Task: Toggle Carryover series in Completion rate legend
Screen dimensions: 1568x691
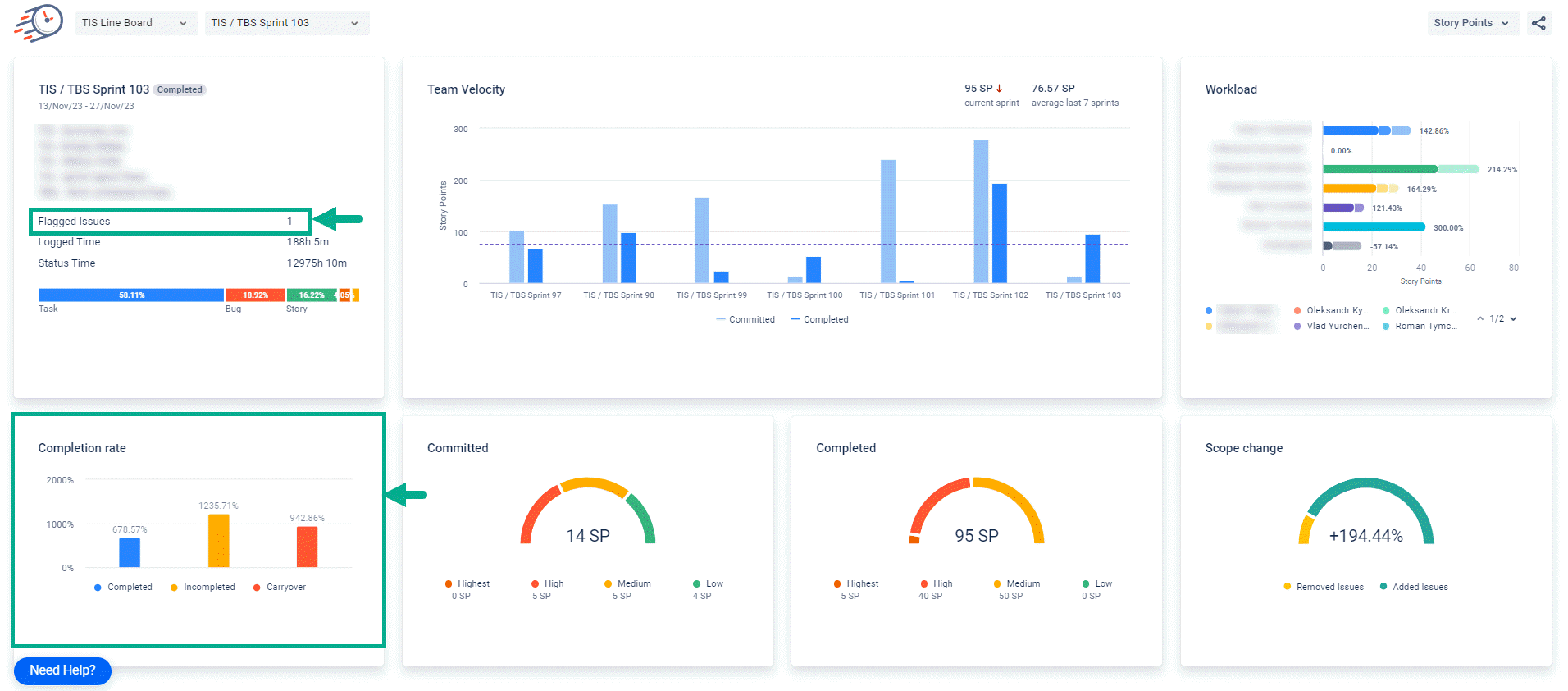Action: 279,587
